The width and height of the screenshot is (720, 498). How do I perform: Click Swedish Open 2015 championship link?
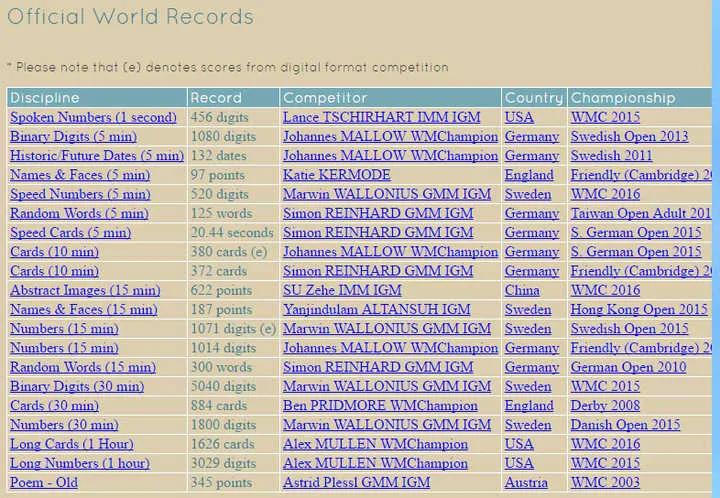click(x=630, y=329)
